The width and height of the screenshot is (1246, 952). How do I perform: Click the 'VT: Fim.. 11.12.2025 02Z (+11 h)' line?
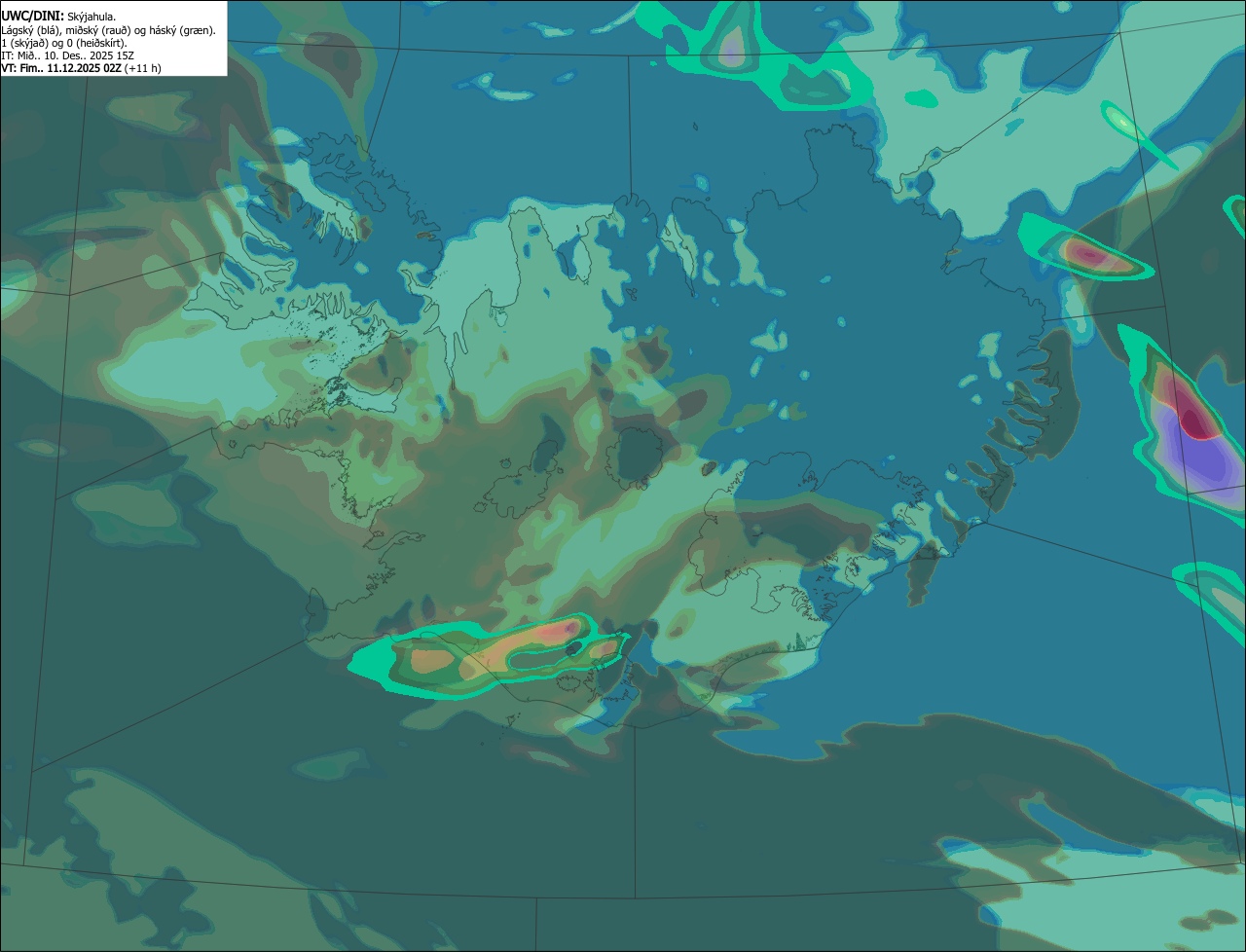pos(82,68)
